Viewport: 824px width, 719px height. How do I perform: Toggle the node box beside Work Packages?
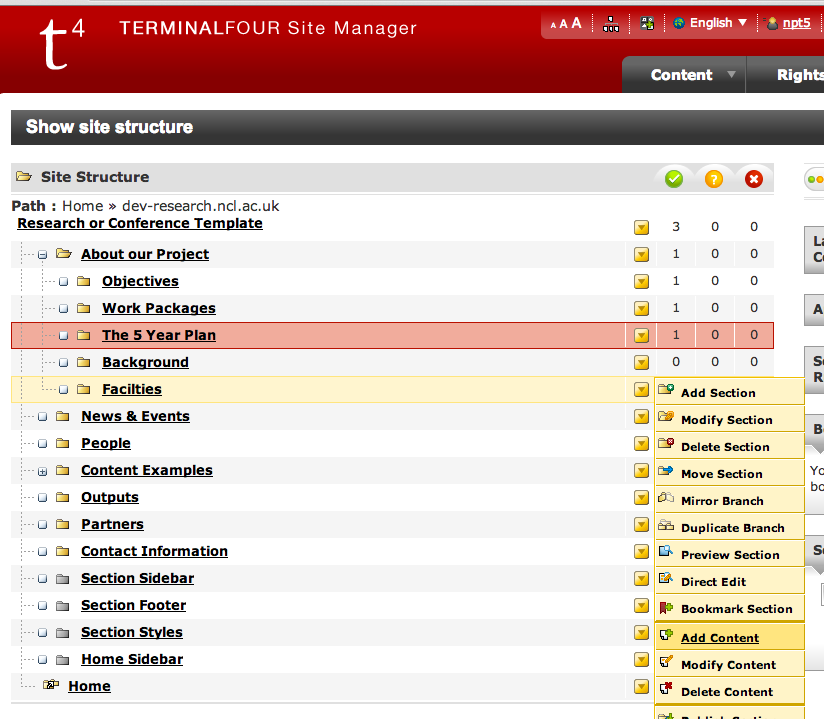point(63,309)
